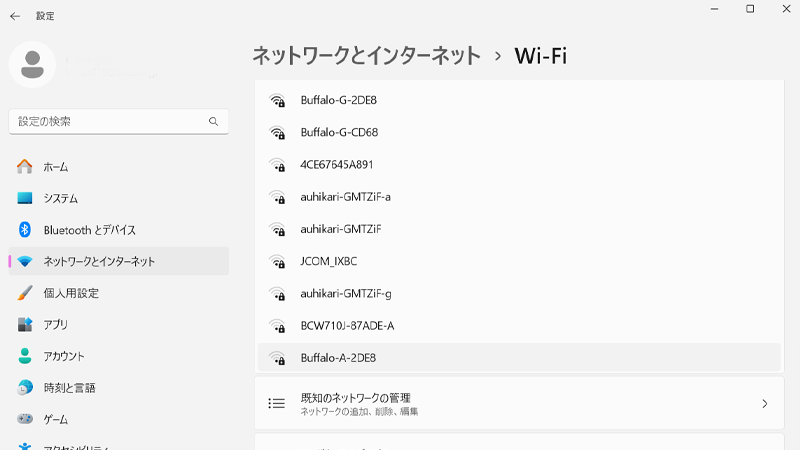The width and height of the screenshot is (800, 450).
Task: Focus the 設定の検索 search field
Action: click(118, 121)
